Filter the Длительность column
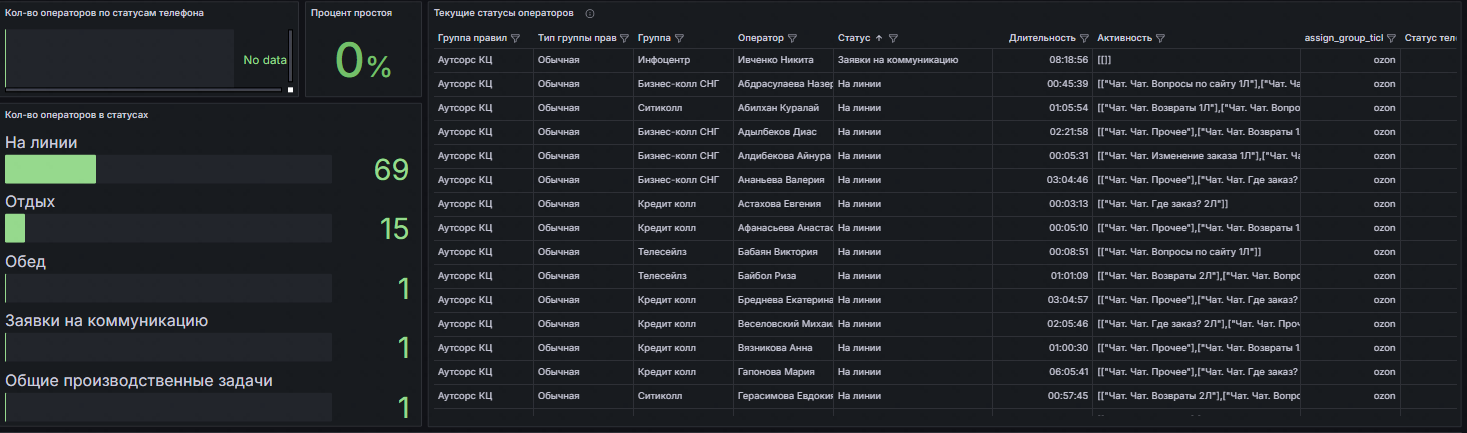 coord(1084,38)
